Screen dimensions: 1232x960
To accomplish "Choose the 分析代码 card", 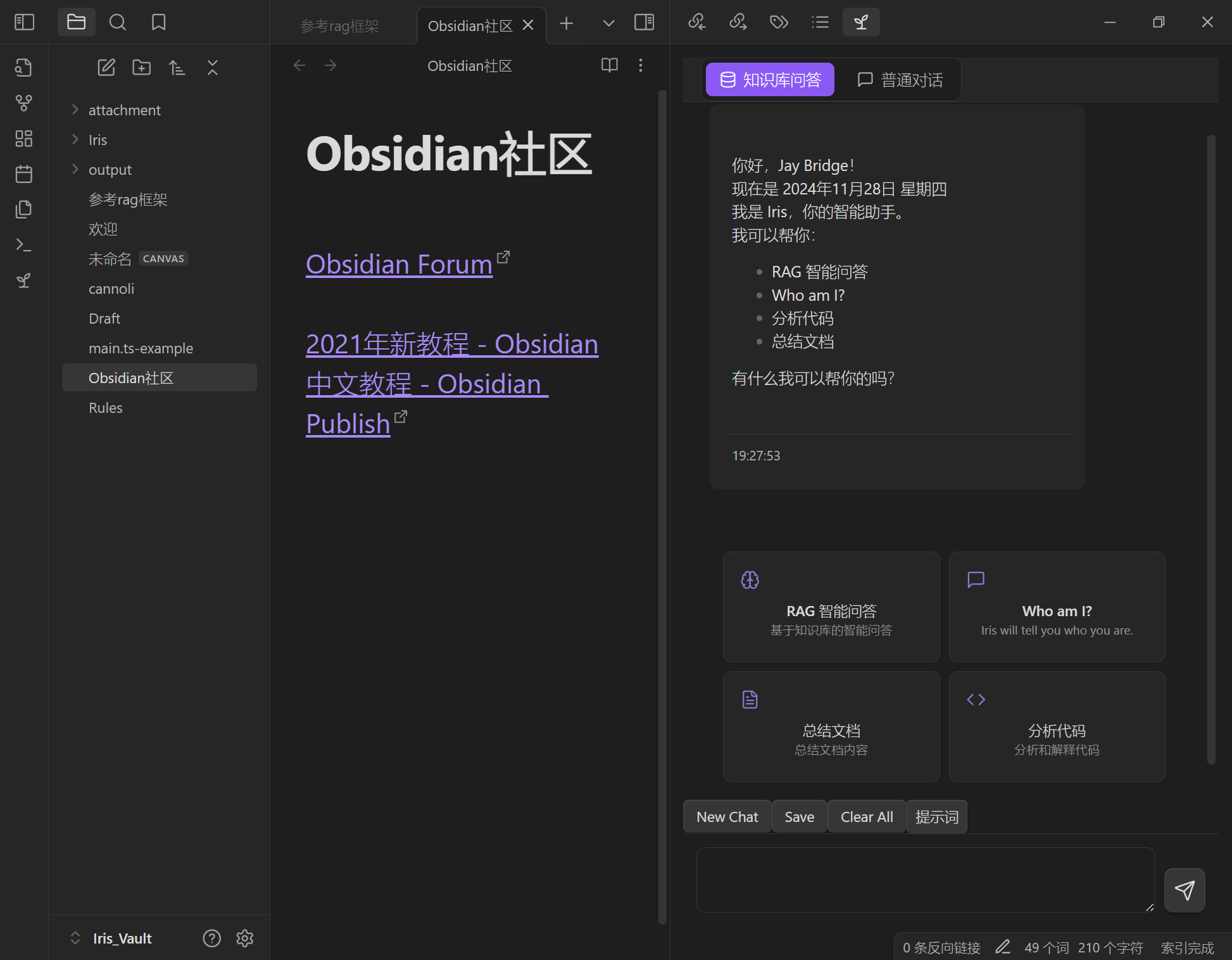I will click(x=1057, y=726).
